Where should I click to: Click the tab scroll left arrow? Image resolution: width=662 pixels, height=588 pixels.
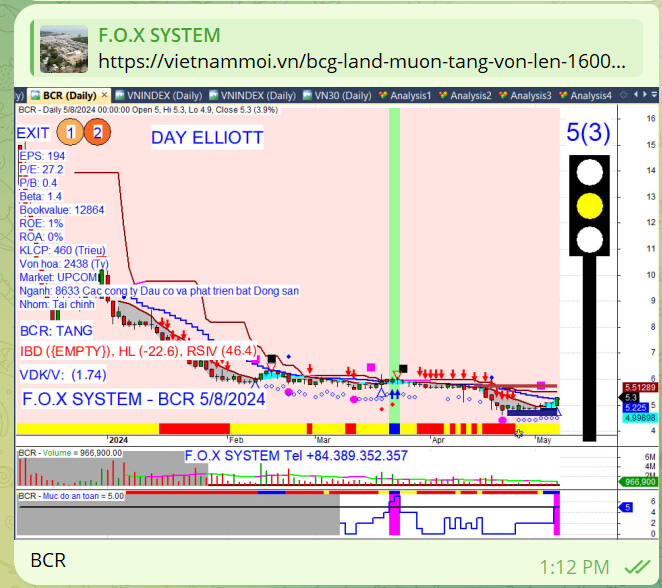[x=636, y=95]
